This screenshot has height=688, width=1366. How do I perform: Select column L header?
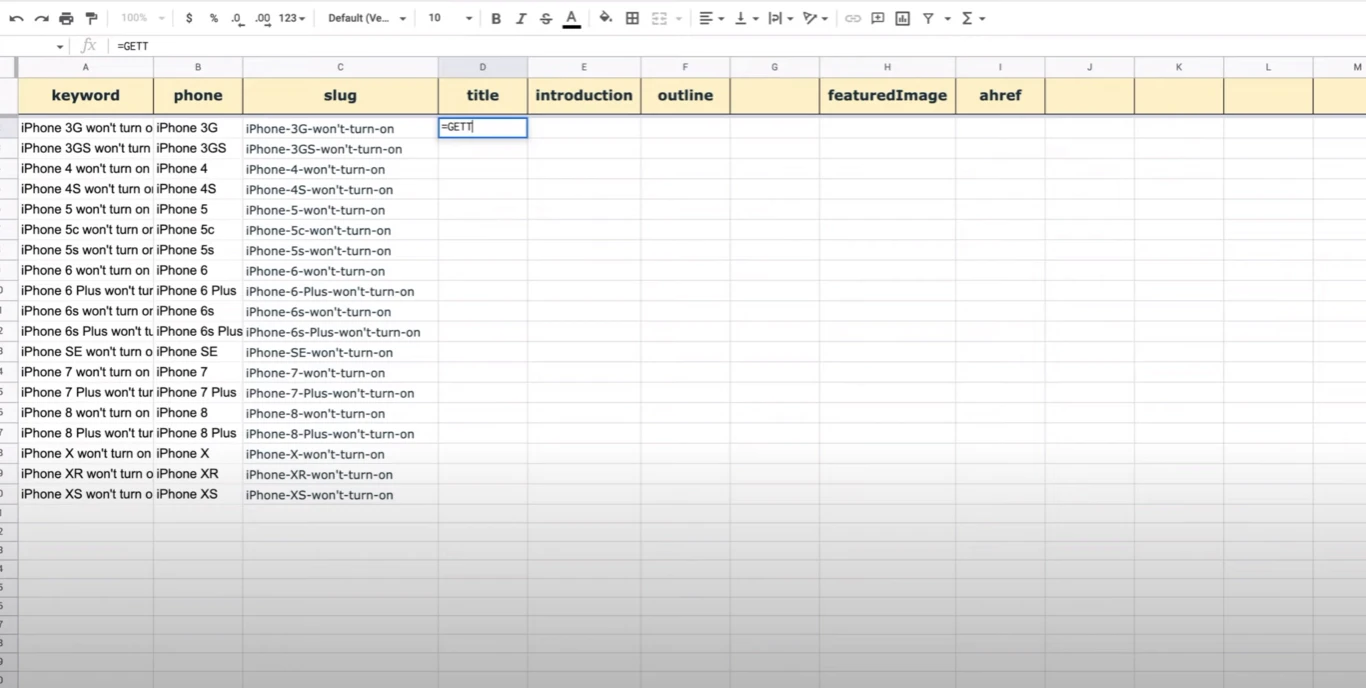coord(1268,67)
